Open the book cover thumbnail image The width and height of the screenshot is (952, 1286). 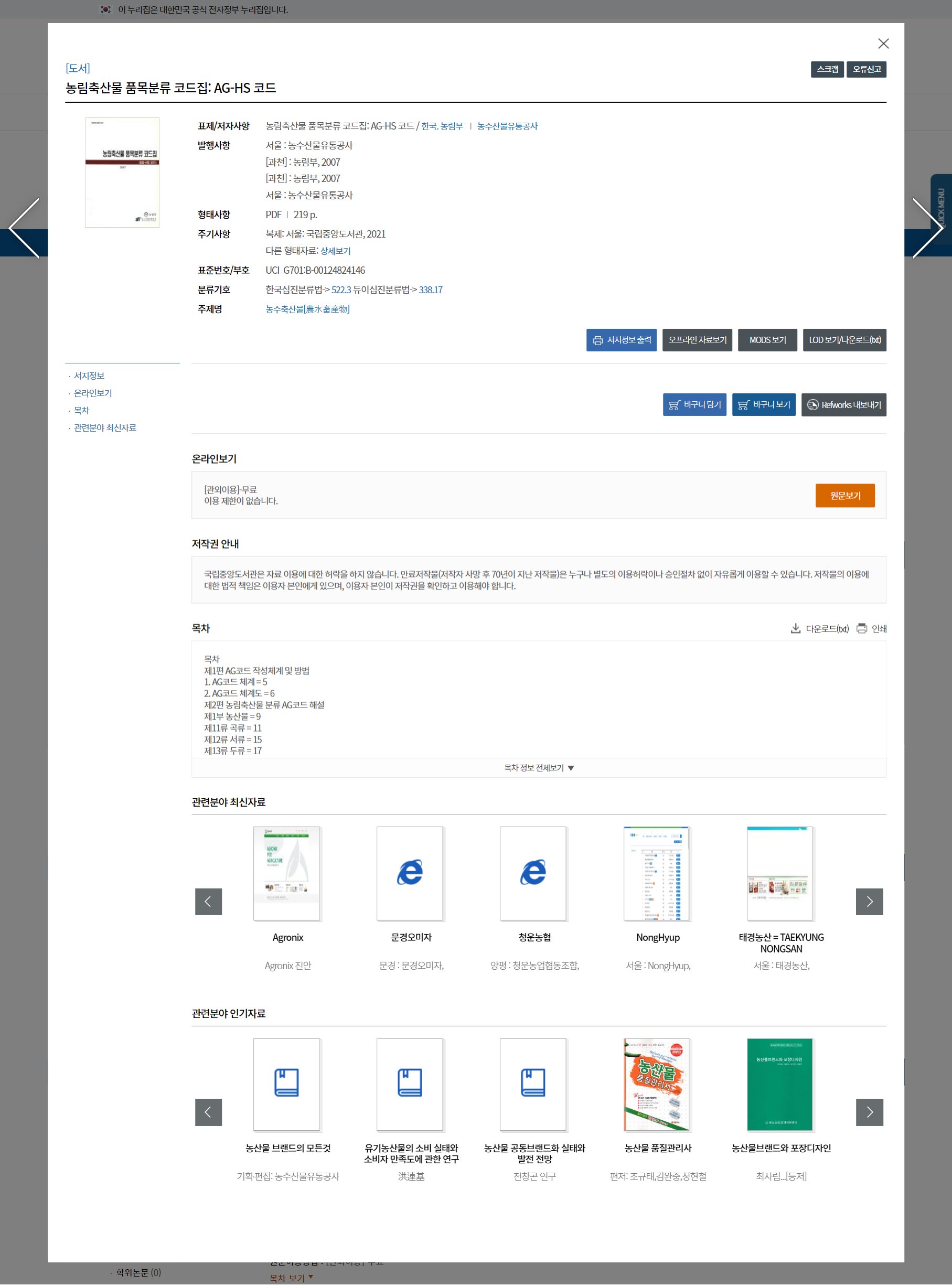tap(122, 172)
